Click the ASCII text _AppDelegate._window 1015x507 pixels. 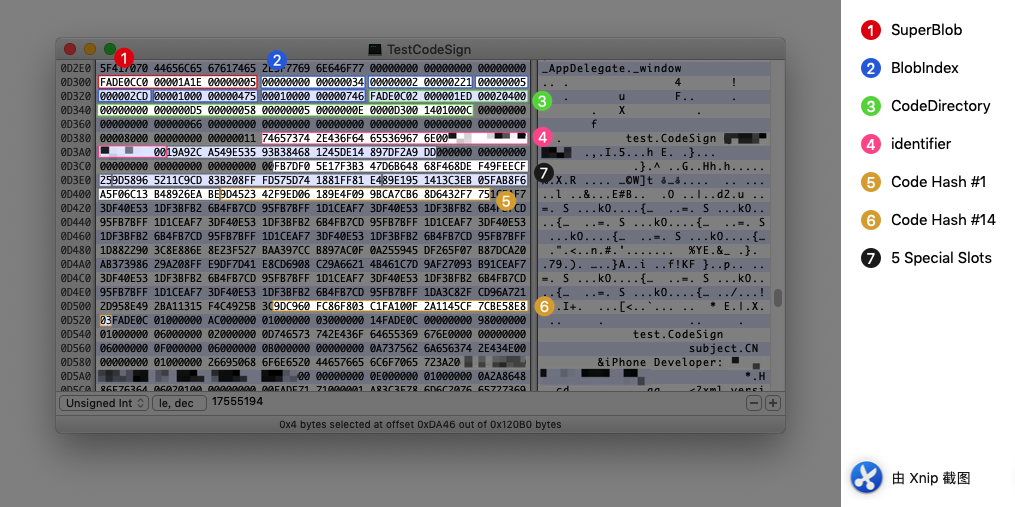[612, 68]
